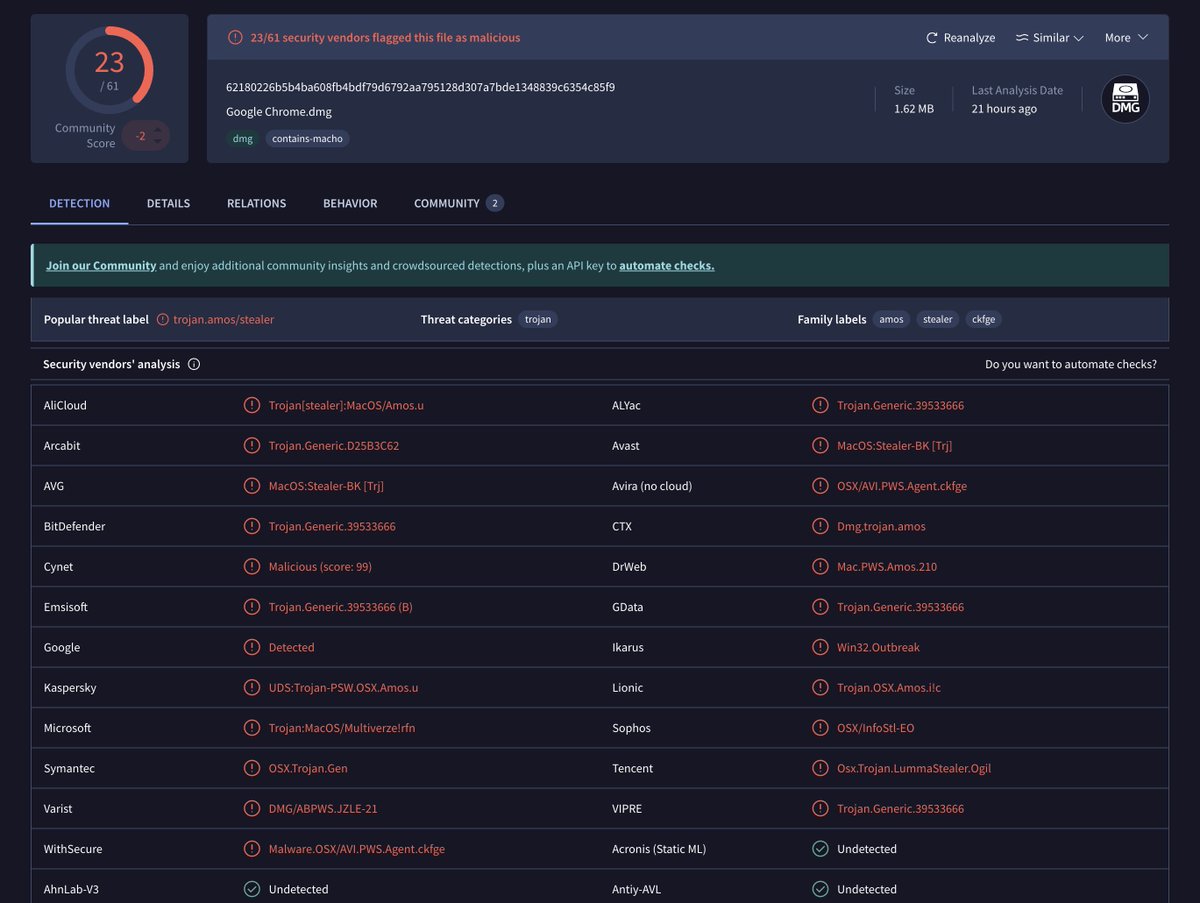
Task: Click the Acronis undetected checkmark icon
Action: (x=820, y=849)
